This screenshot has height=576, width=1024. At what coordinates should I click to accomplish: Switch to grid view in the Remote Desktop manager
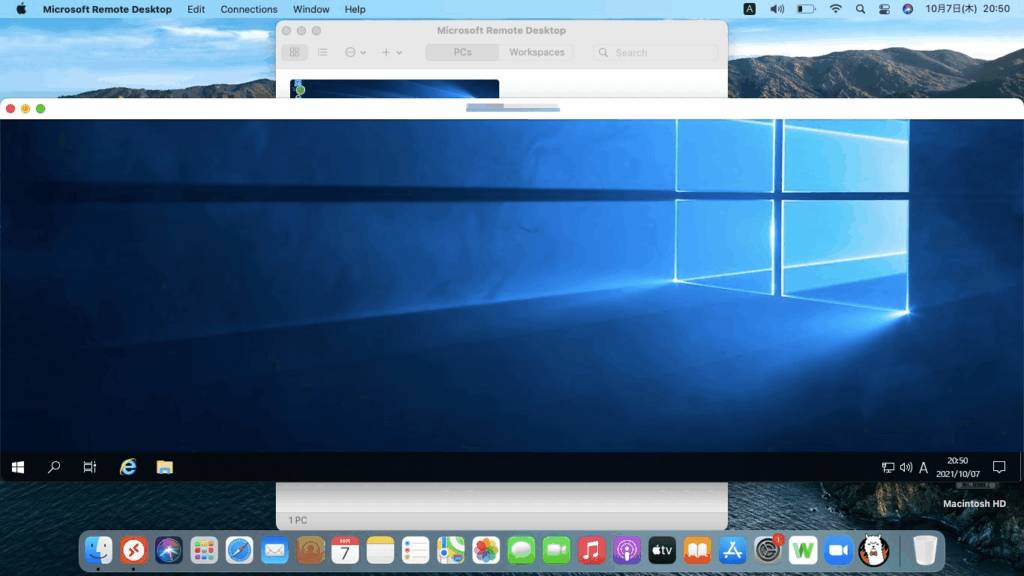(x=295, y=52)
